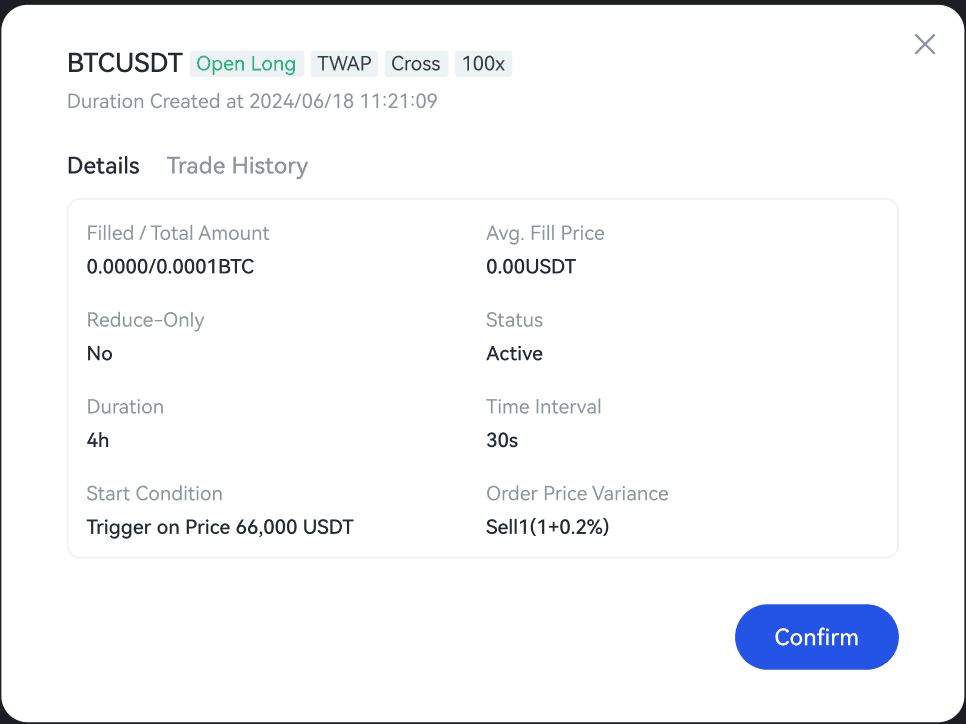This screenshot has height=724, width=966.
Task: Close the TWAP order details dialog
Action: (x=925, y=44)
